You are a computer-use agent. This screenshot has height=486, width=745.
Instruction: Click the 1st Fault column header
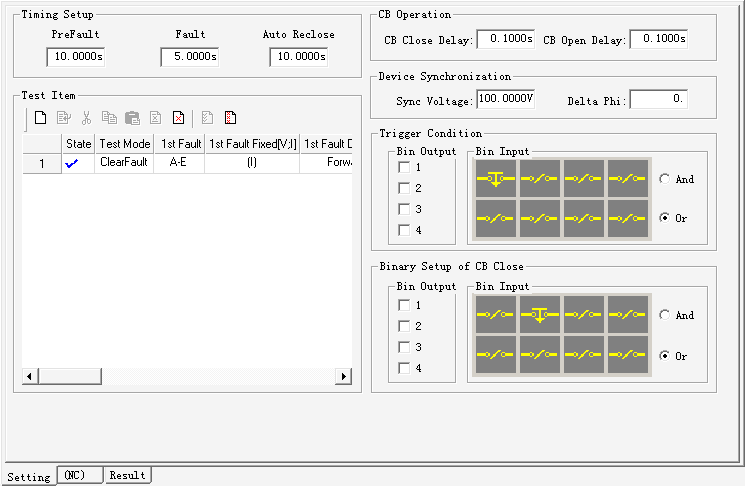[180, 144]
